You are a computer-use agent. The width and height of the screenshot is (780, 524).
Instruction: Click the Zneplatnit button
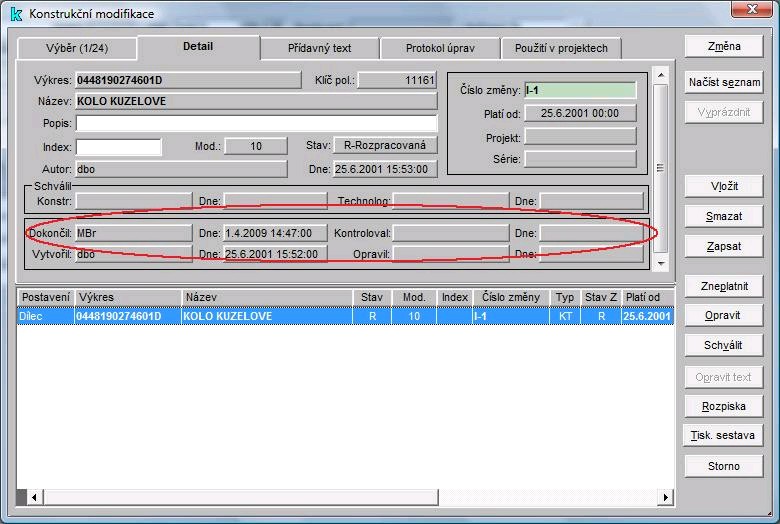coord(724,286)
